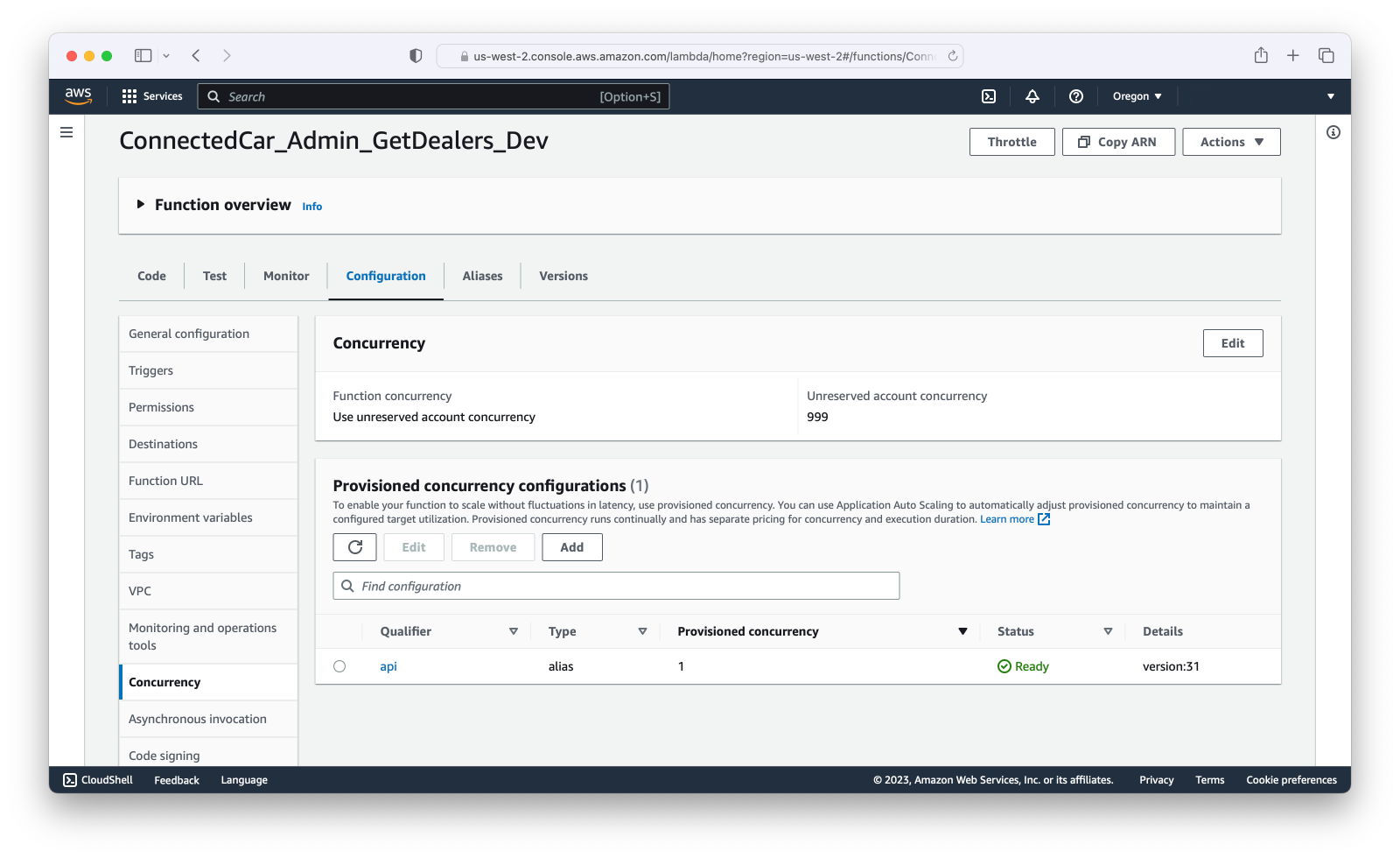
Task: Select the api configuration radio button
Action: point(339,666)
